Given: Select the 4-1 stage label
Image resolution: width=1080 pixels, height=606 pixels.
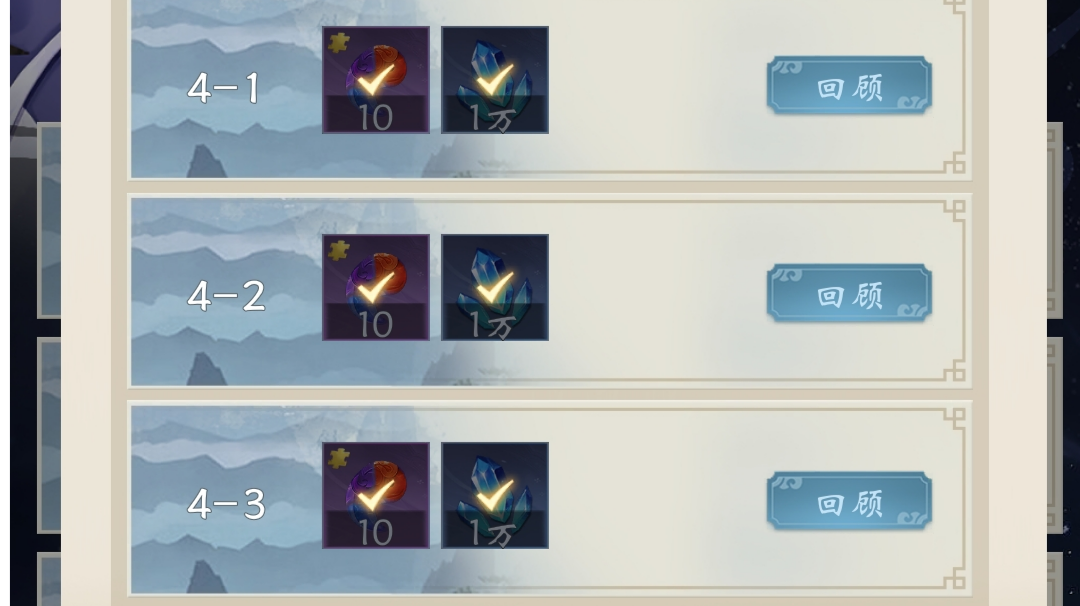Looking at the screenshot, I should (x=224, y=88).
